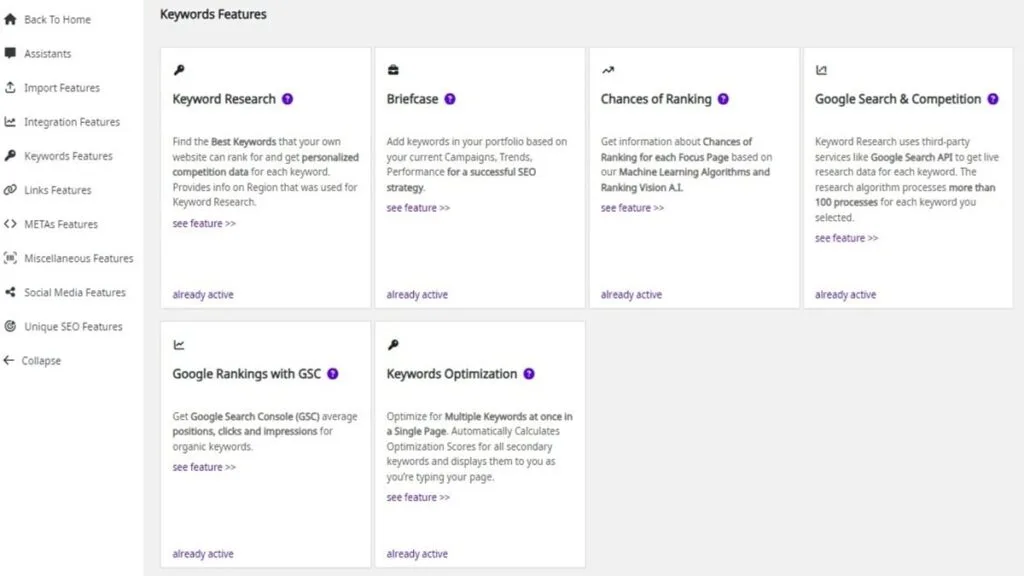
Task: Click the target icon beside Unique SEO Features
Action: pyautogui.click(x=10, y=326)
